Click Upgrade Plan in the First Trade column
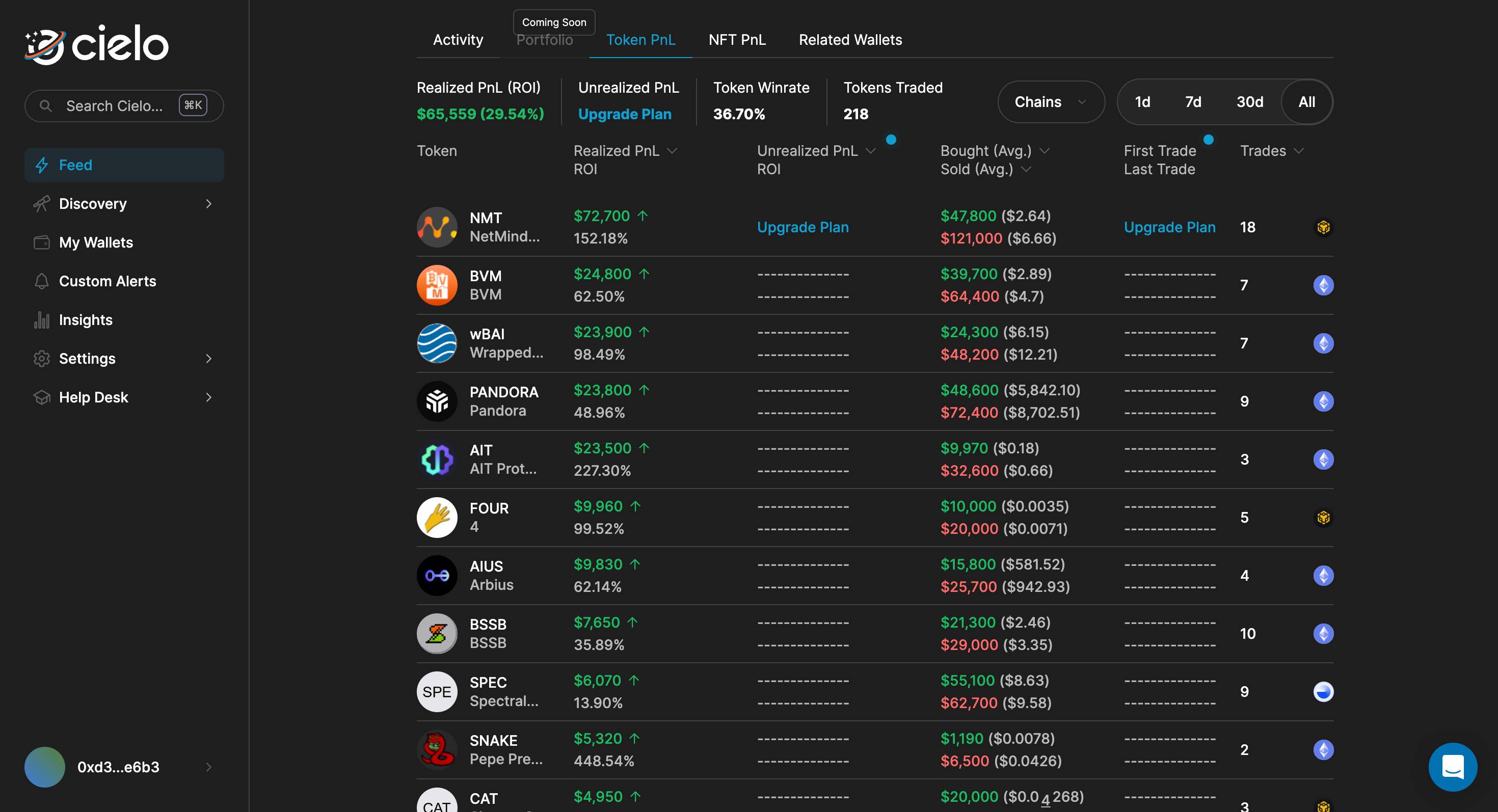 [x=1169, y=227]
